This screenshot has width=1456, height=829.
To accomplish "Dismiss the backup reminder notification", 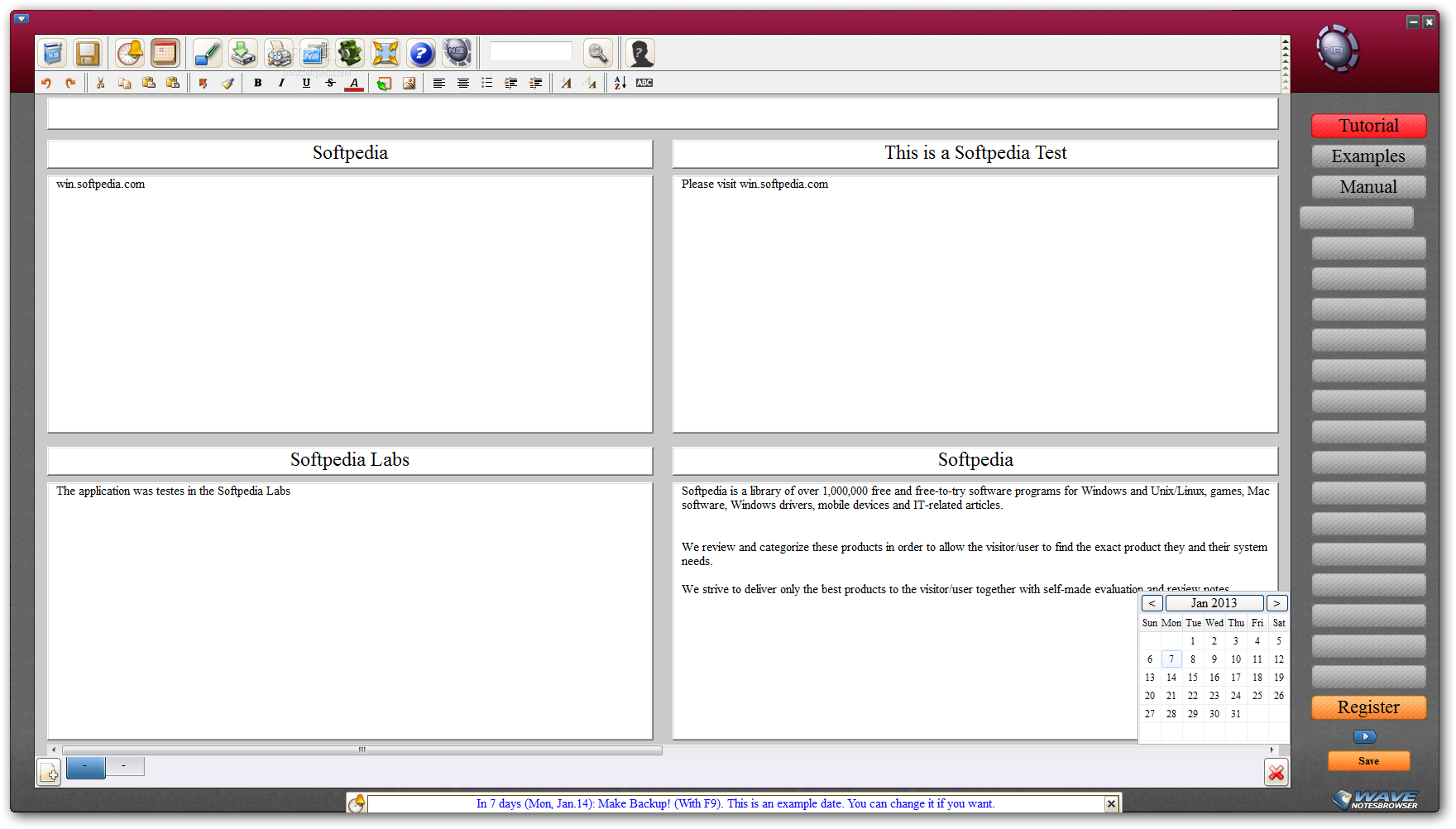I will (1111, 803).
